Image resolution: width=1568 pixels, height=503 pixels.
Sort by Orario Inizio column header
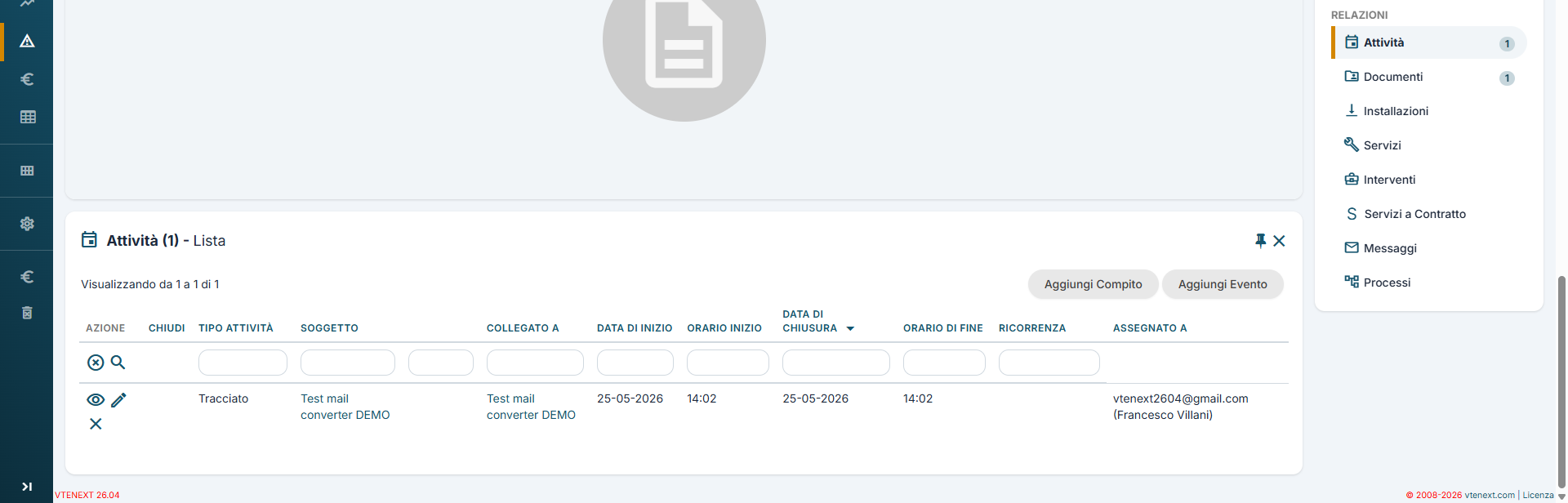(x=724, y=328)
